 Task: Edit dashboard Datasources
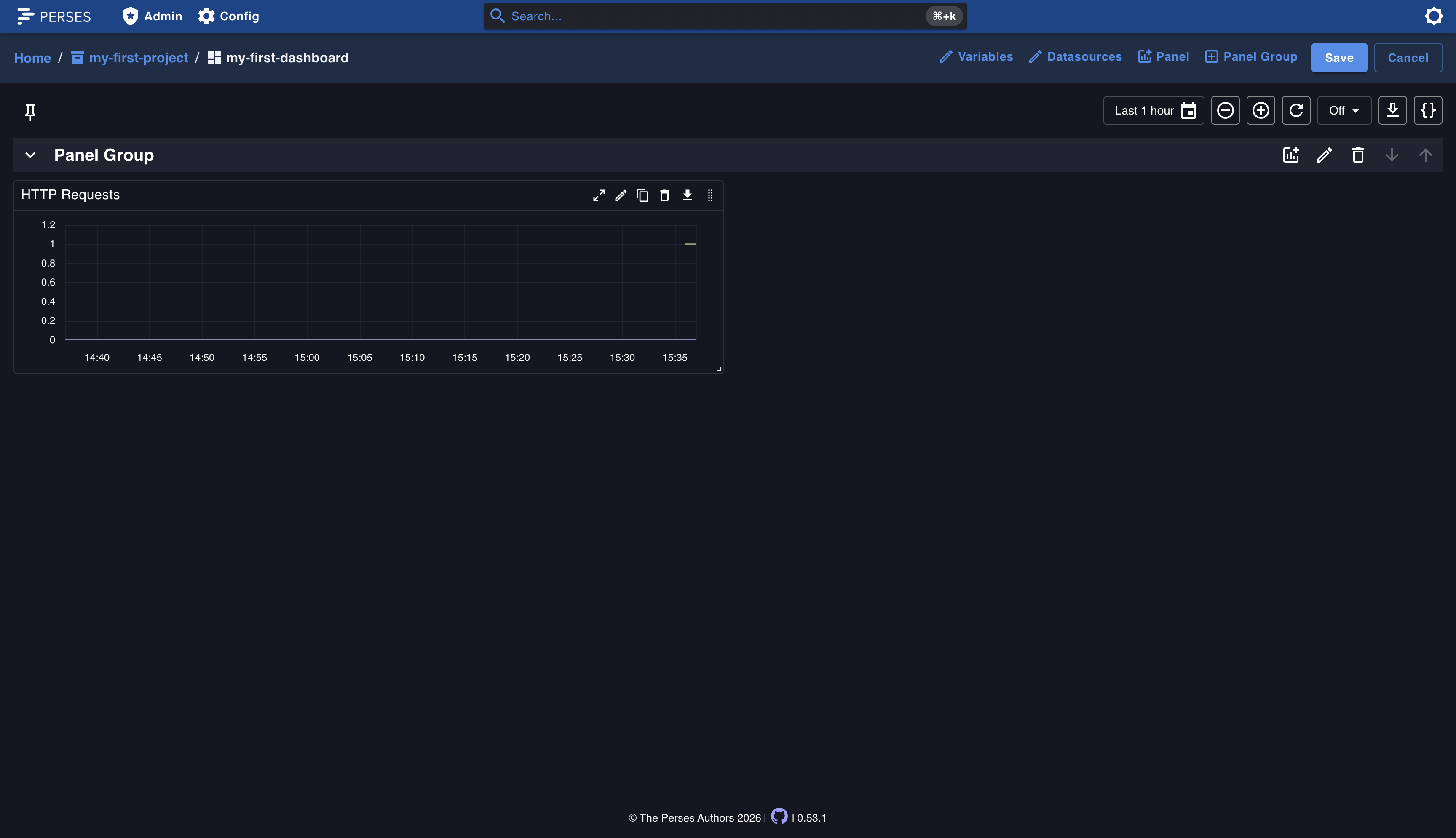(1075, 56)
